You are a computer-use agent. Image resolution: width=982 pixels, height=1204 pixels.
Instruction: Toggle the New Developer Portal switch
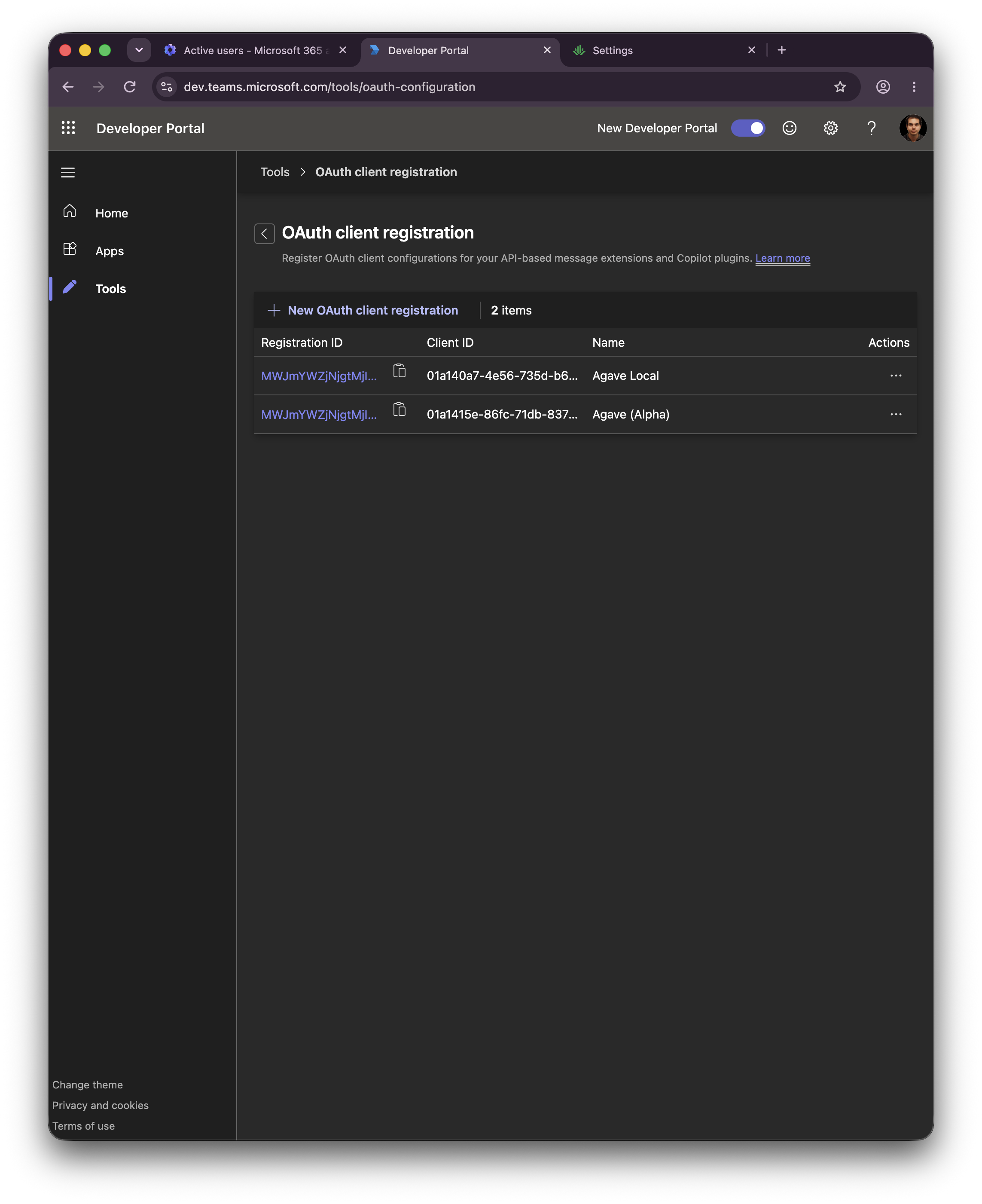click(748, 128)
